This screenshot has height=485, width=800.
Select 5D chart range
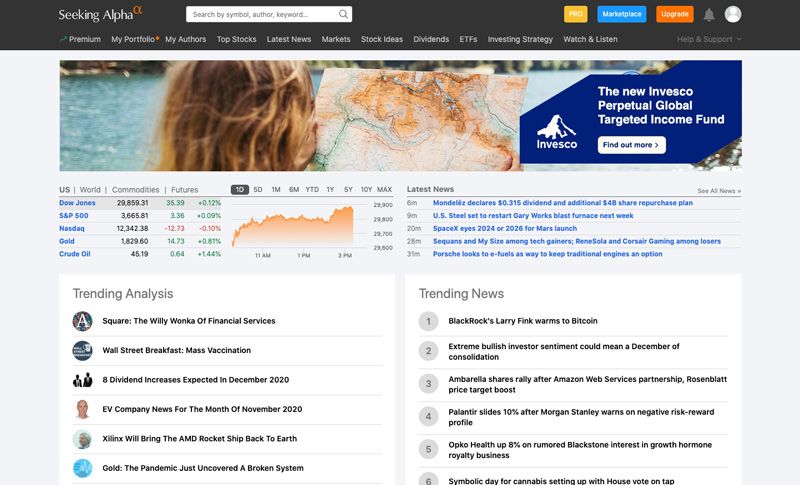(258, 190)
